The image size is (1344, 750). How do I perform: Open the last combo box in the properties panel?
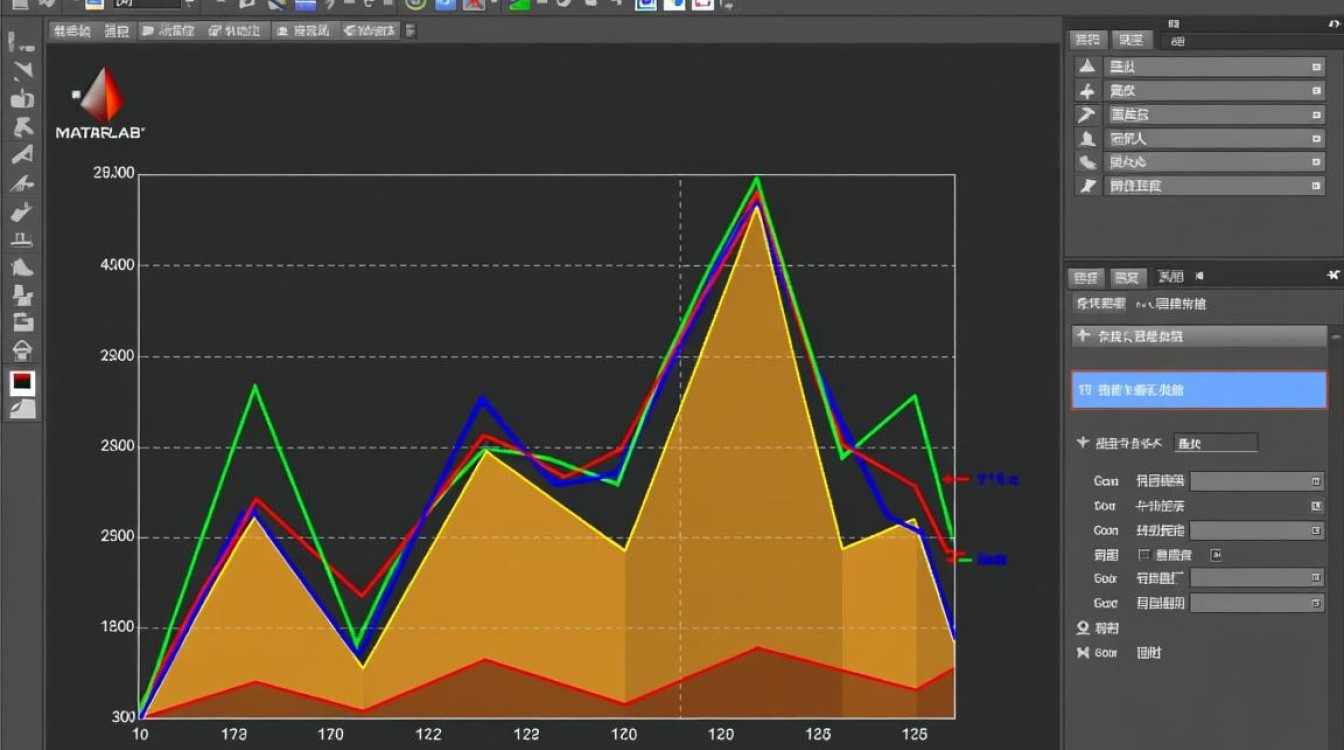1257,603
